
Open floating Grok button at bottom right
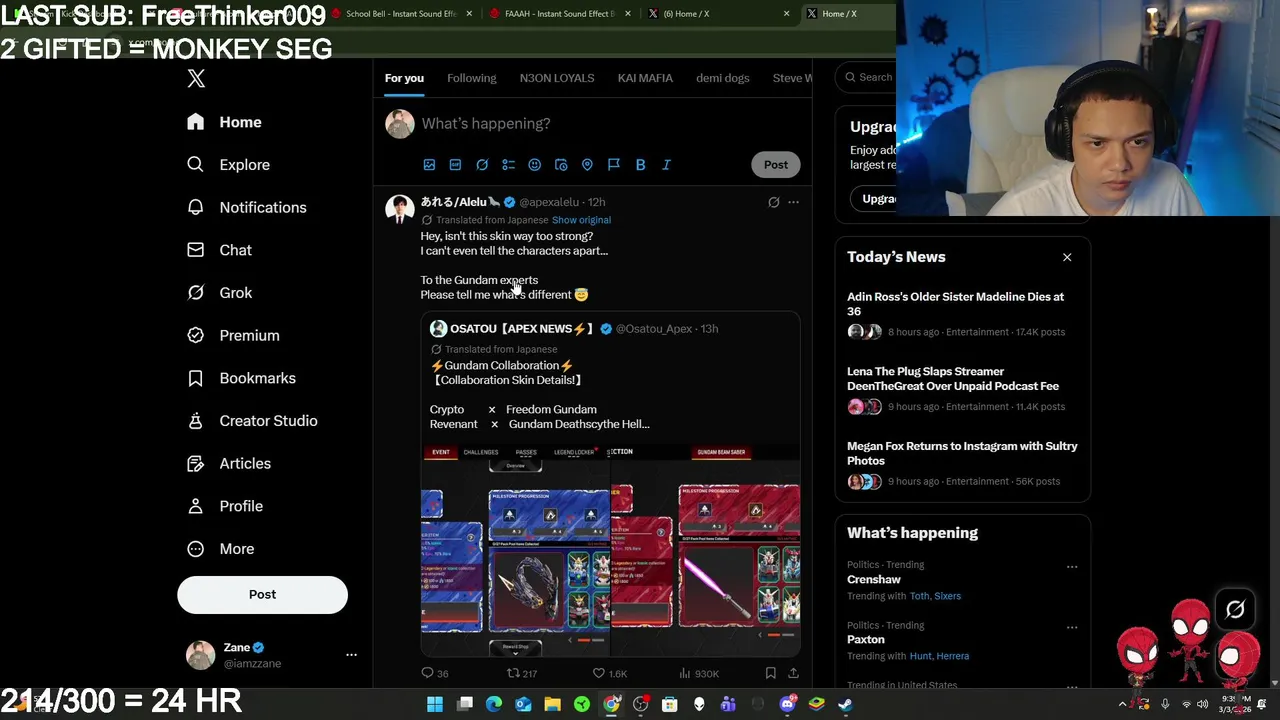point(1235,610)
